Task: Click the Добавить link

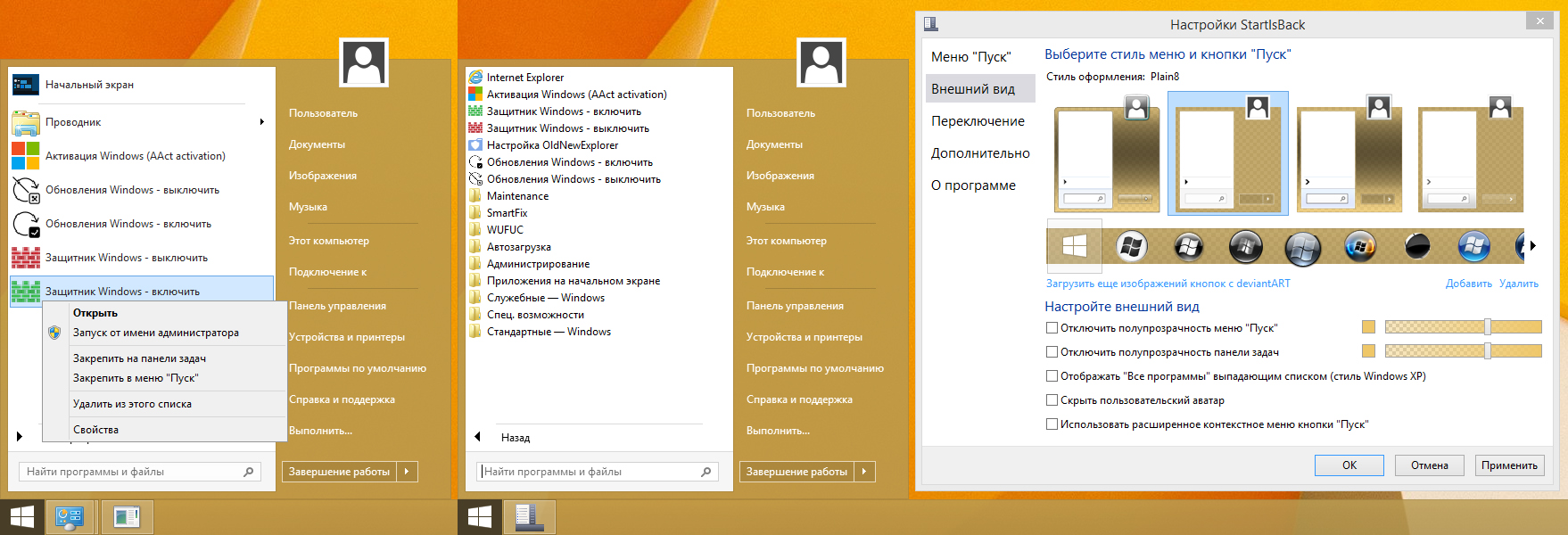Action: pyautogui.click(x=1469, y=284)
